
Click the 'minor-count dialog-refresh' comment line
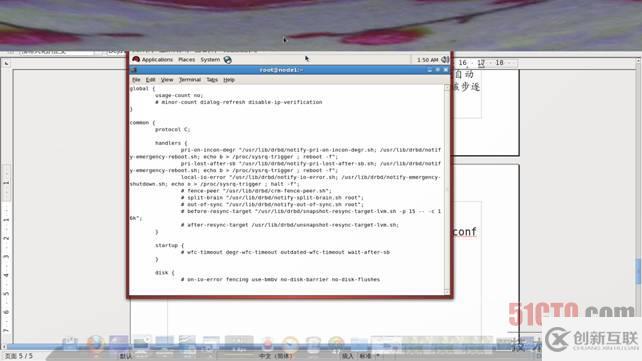pyautogui.click(x=238, y=102)
